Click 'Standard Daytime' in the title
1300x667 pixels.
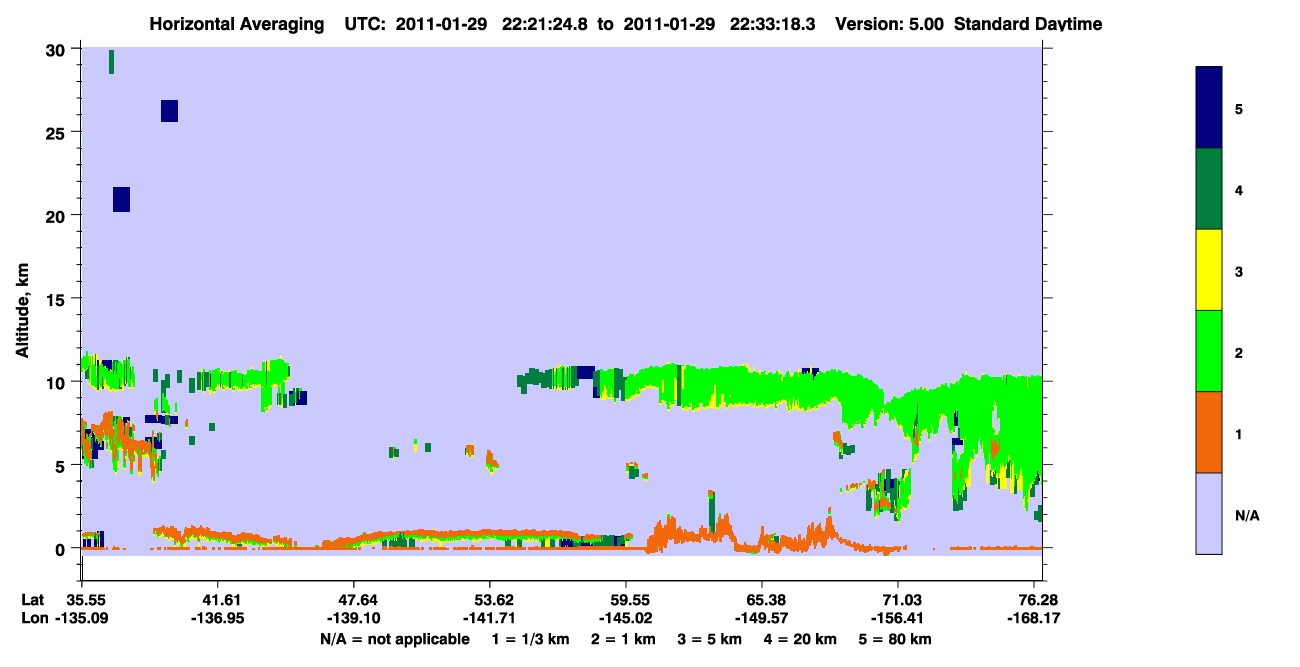(x=1028, y=24)
